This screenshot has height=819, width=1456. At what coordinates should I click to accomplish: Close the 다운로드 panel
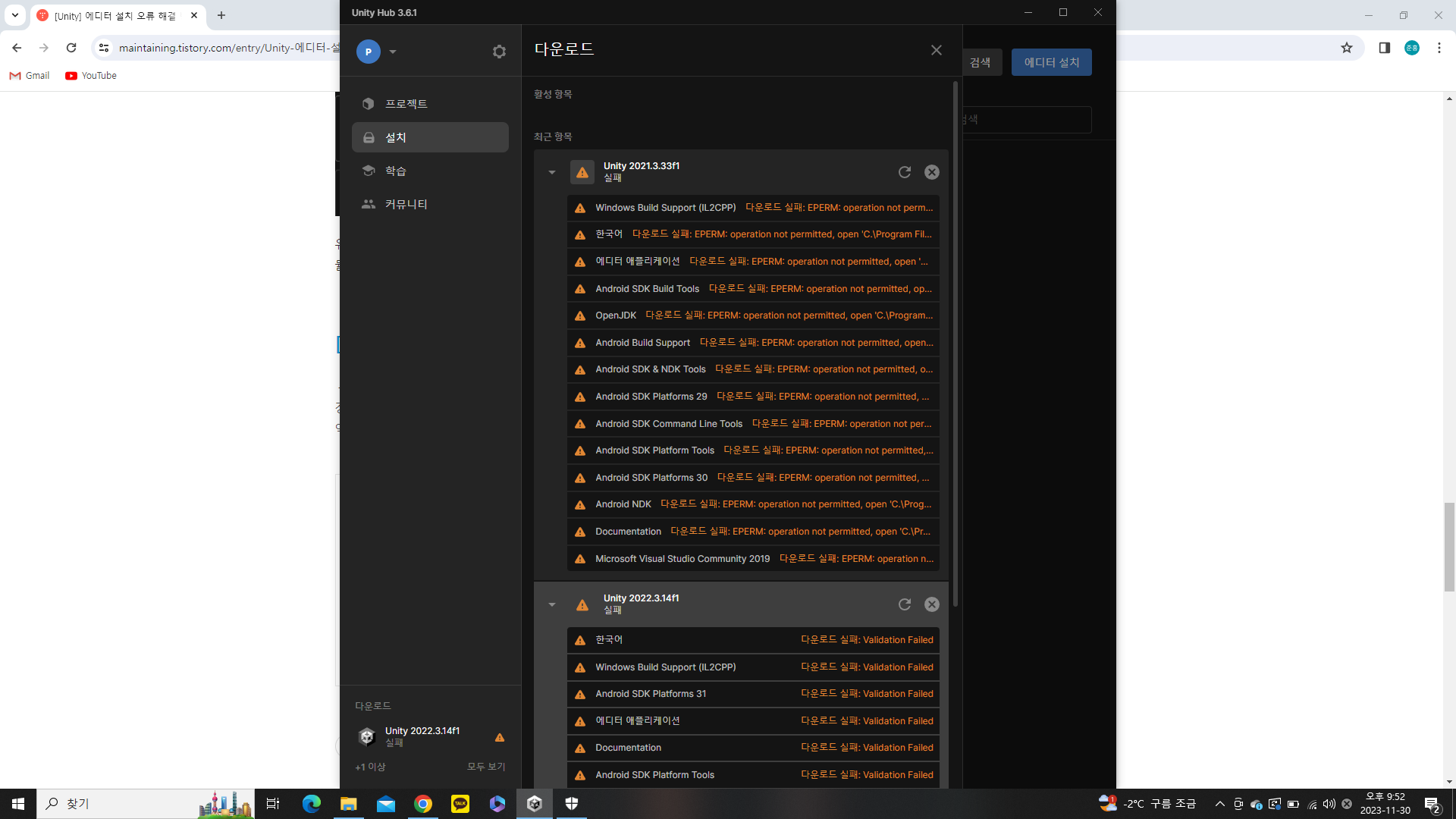coord(937,50)
